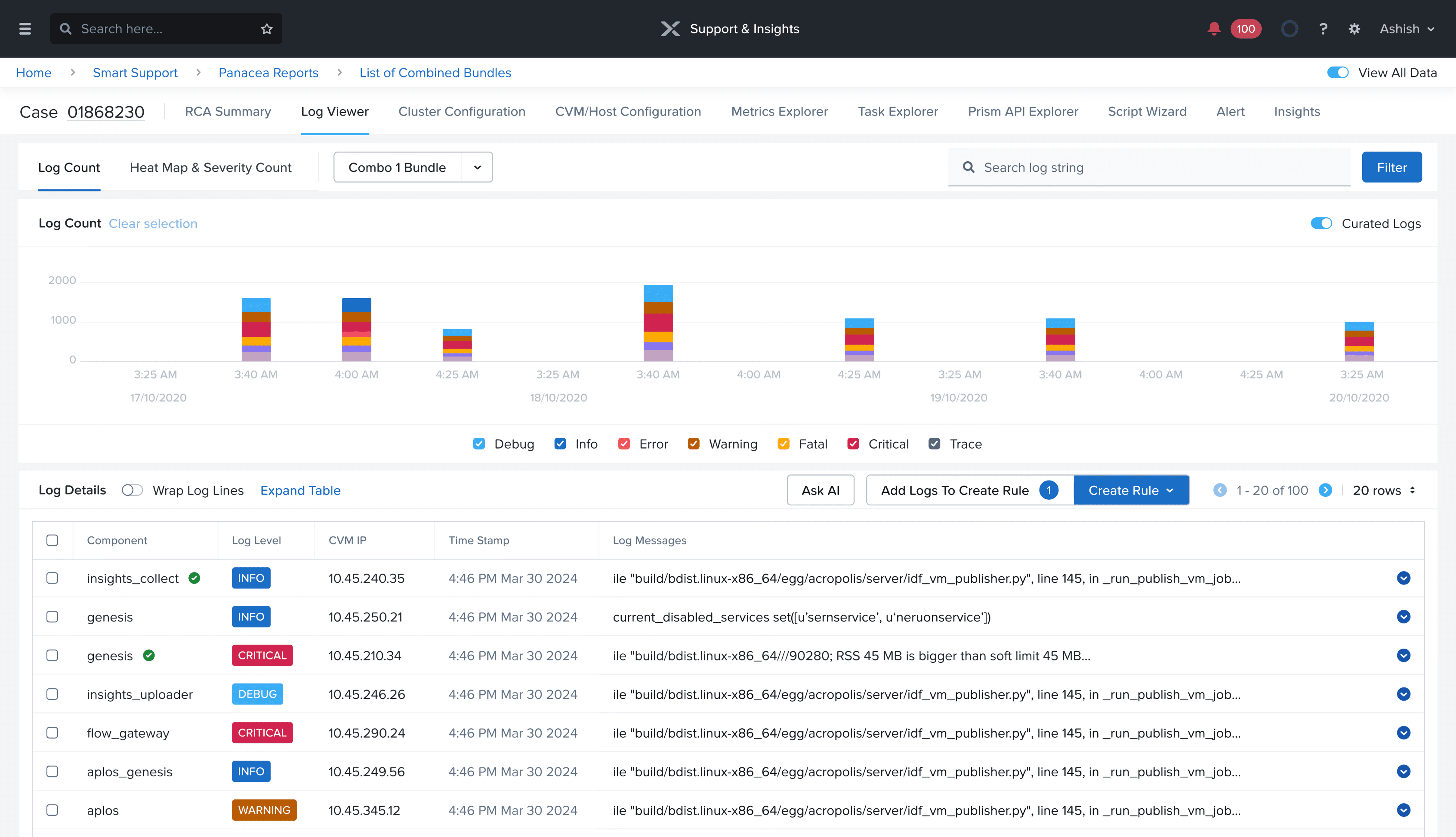1456x837 pixels.
Task: Open the hamburger navigation menu
Action: coord(25,29)
